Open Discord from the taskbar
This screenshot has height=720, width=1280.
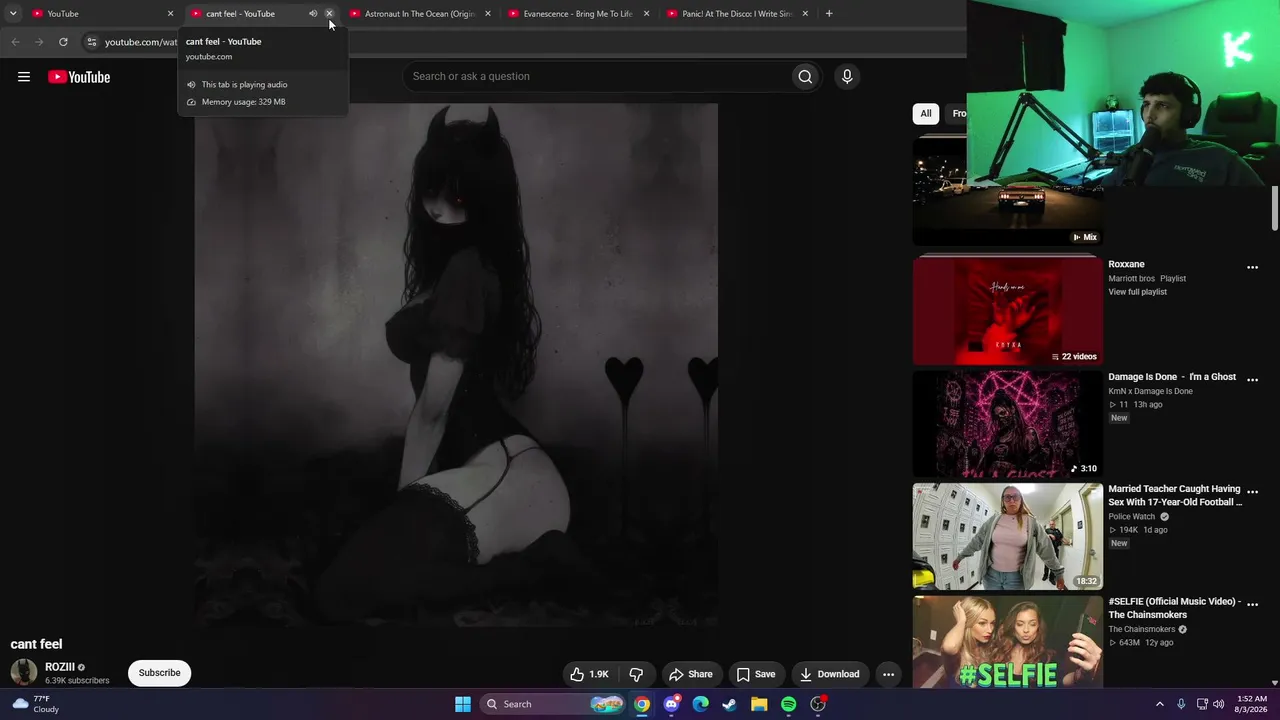point(672,704)
